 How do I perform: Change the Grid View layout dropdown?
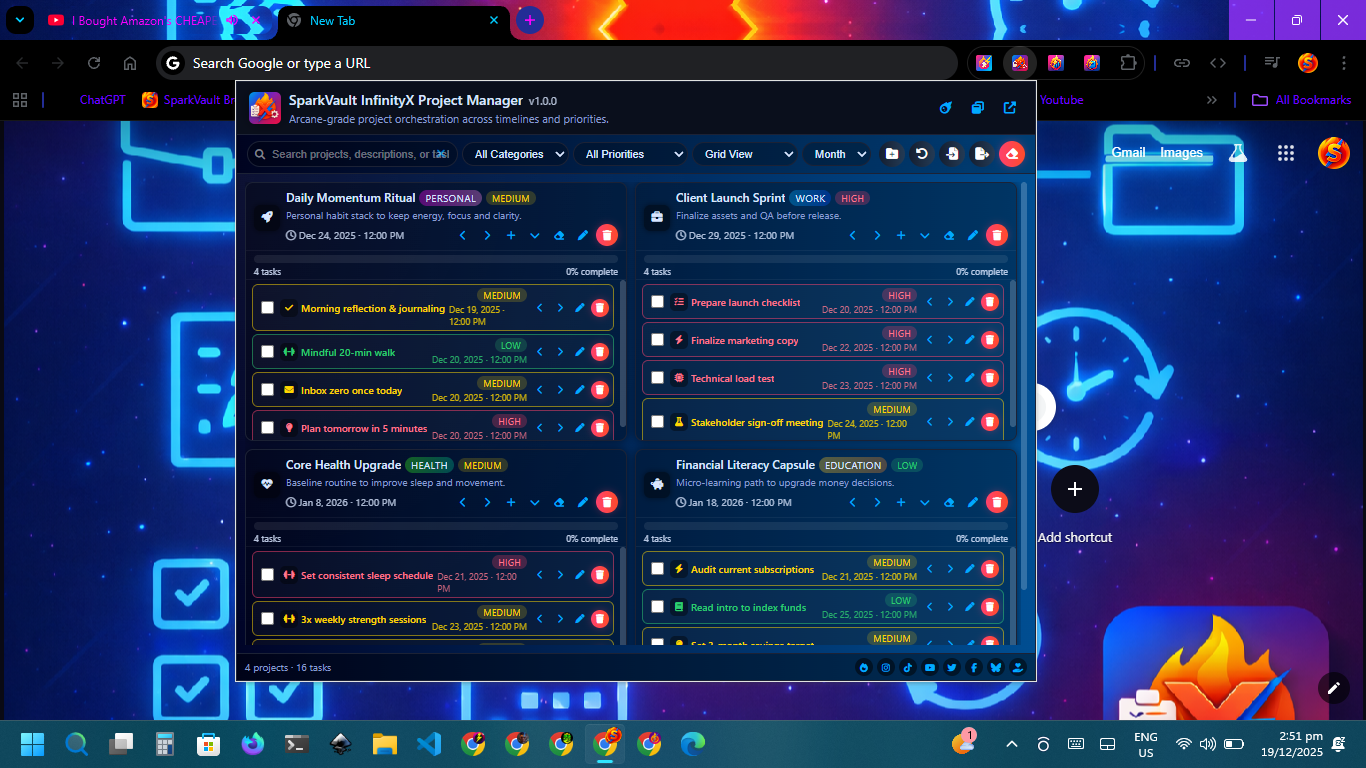748,154
